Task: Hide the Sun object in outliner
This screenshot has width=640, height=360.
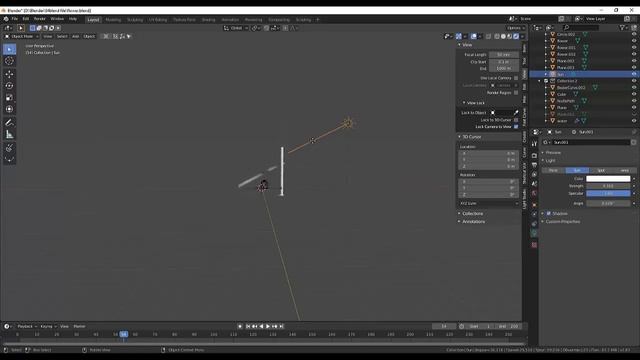Action: pos(634,74)
